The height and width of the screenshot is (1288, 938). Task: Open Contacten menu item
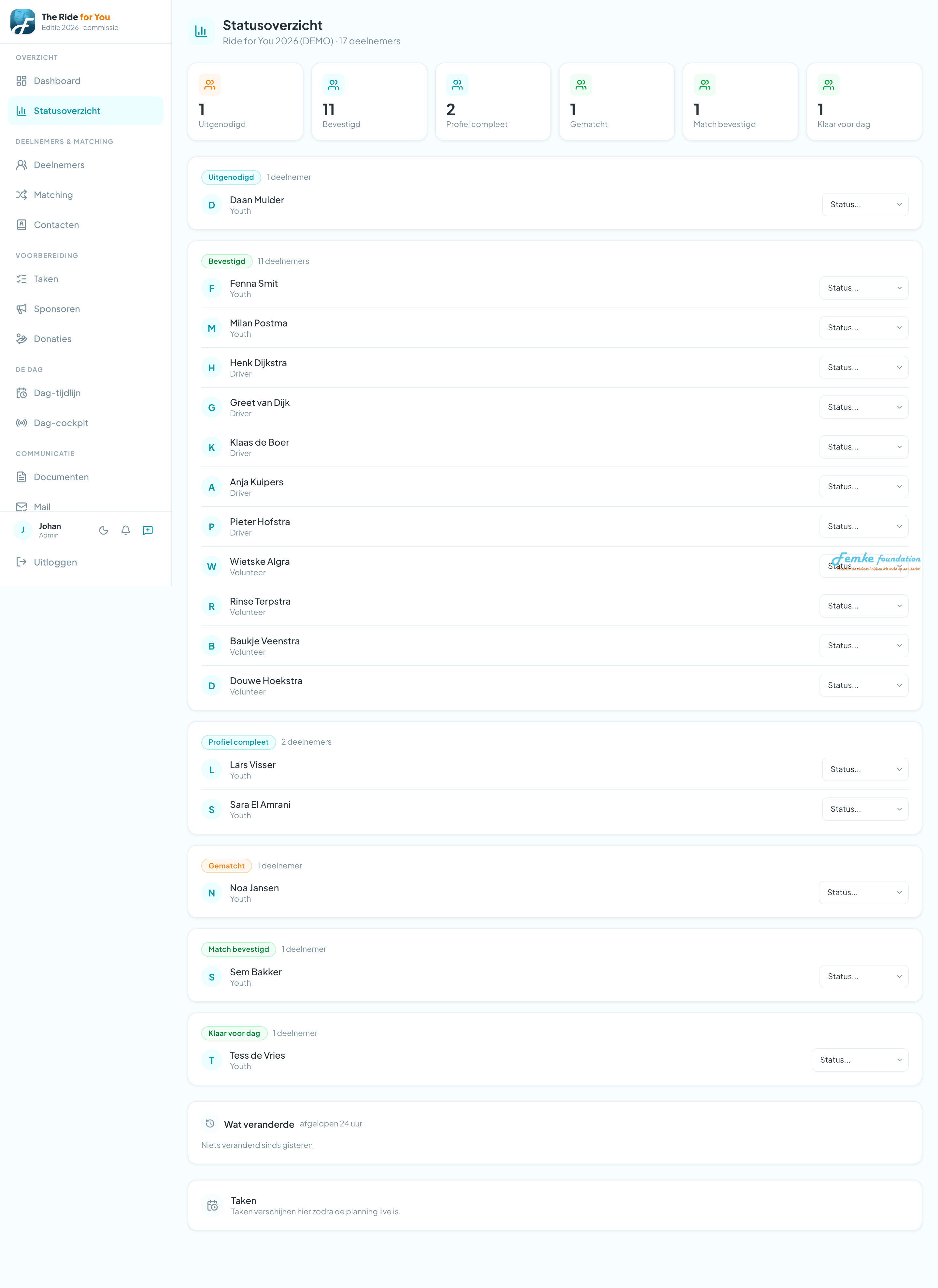(86, 225)
